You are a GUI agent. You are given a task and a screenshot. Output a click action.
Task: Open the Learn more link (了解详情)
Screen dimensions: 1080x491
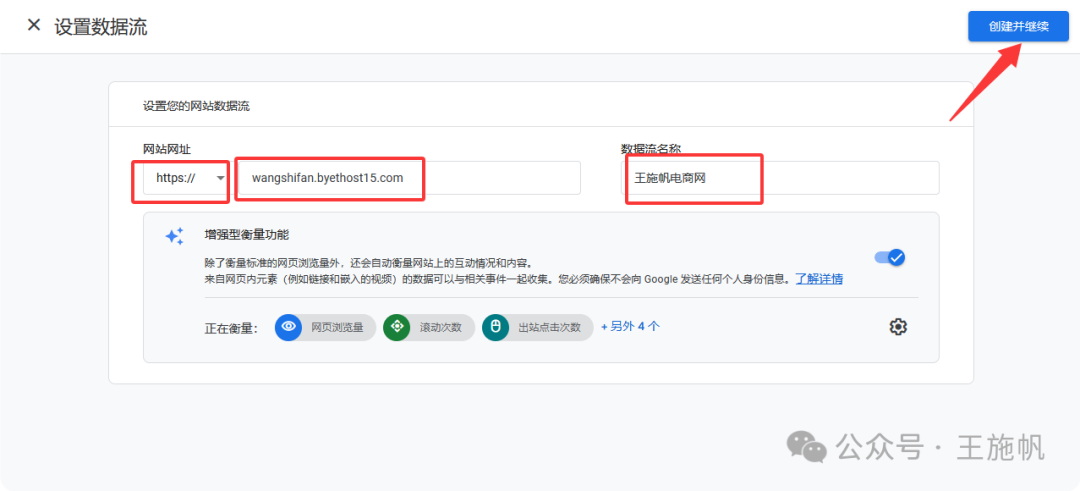coord(819,279)
